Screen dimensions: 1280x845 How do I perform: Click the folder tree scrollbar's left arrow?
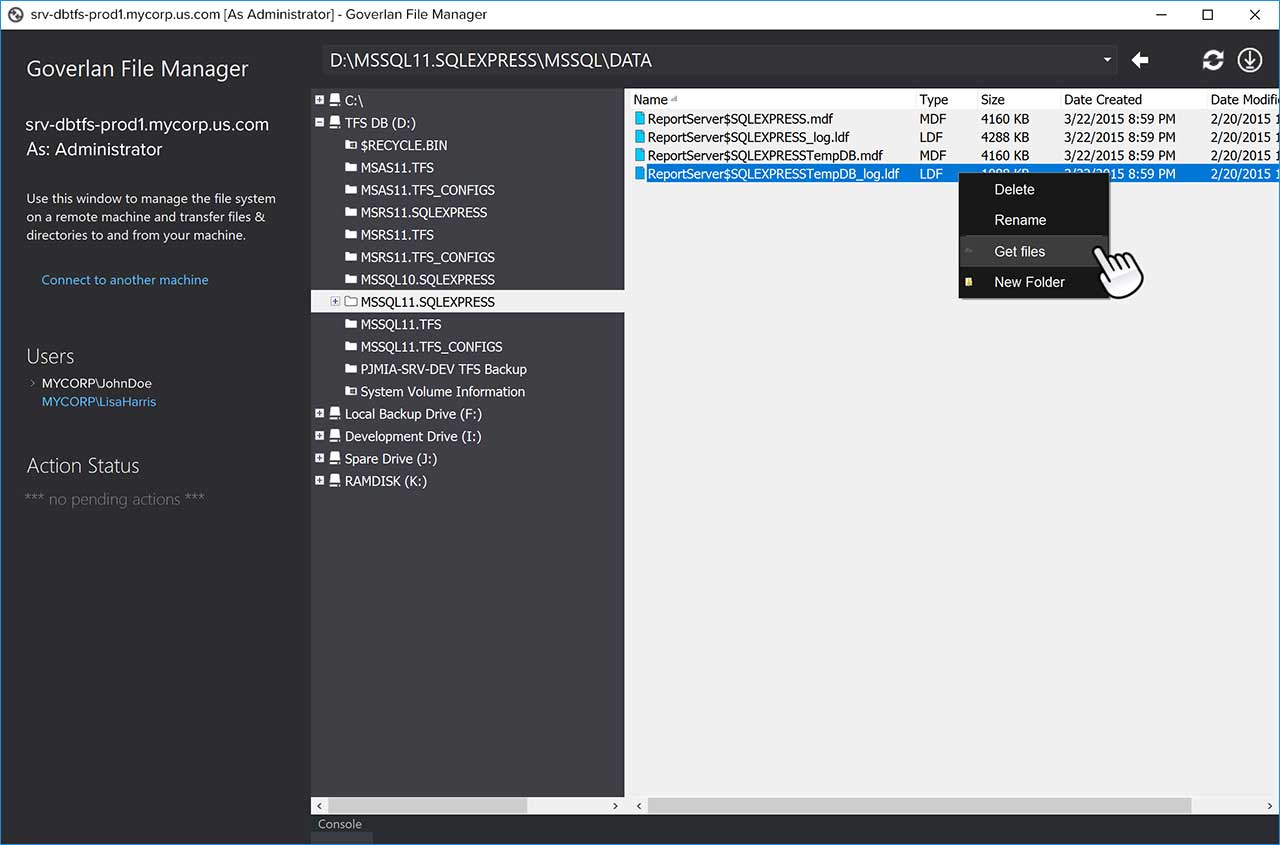[x=320, y=805]
